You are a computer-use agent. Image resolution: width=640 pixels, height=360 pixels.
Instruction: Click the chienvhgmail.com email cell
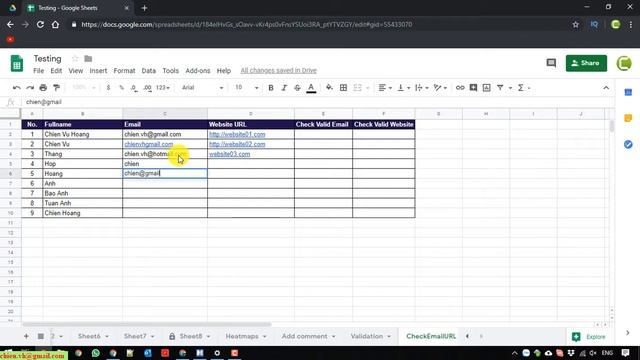coord(165,144)
